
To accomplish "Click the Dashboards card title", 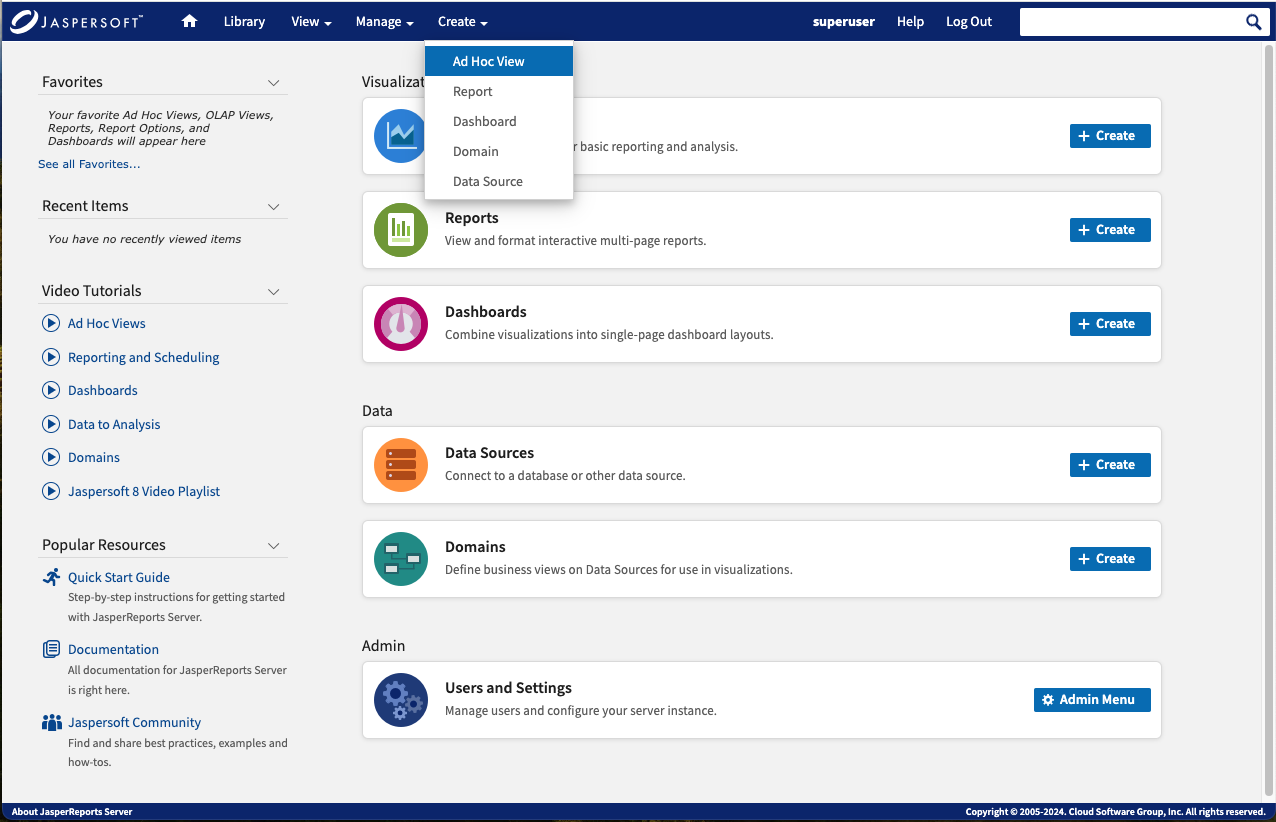I will point(486,312).
